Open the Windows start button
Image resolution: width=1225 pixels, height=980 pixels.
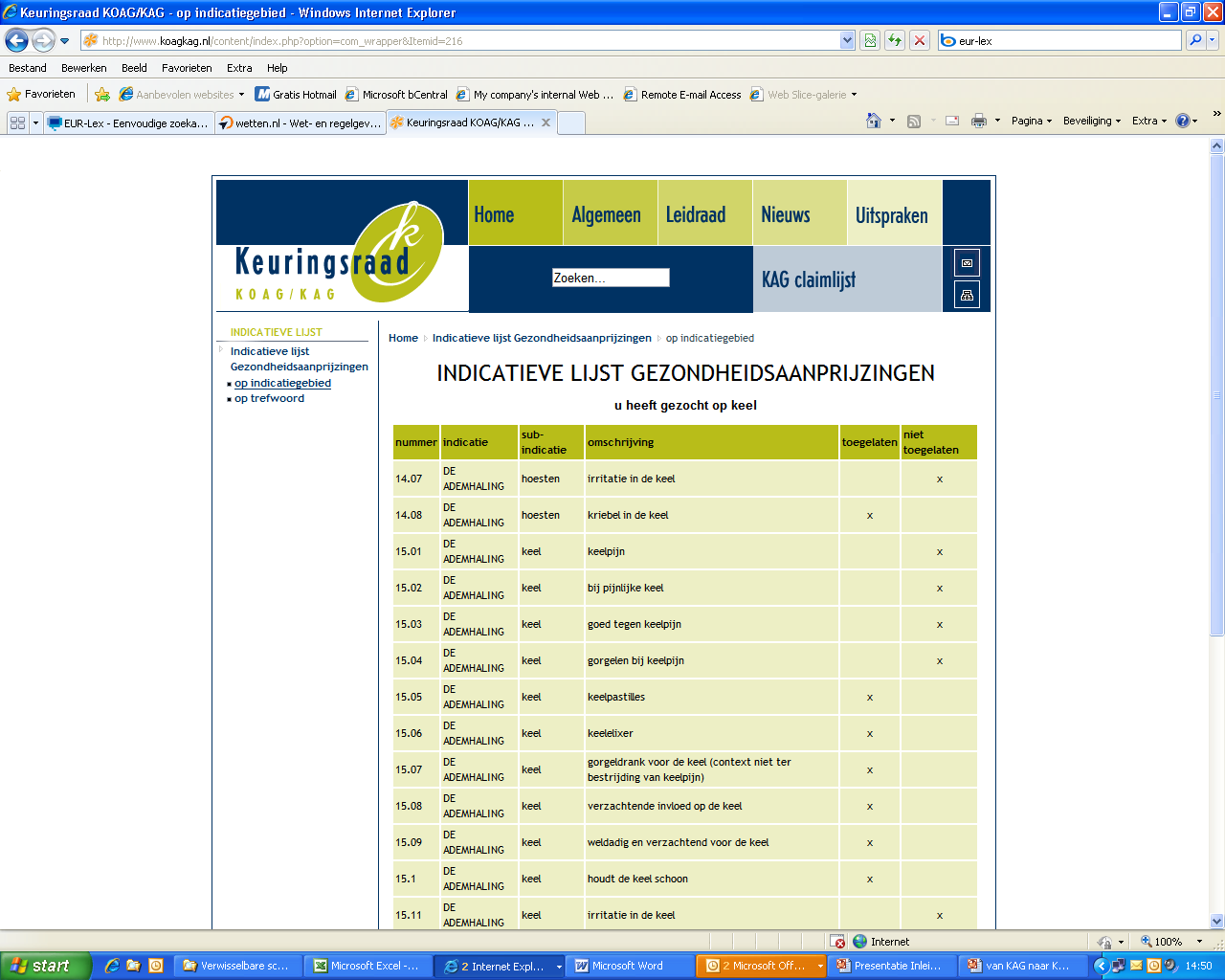45,966
